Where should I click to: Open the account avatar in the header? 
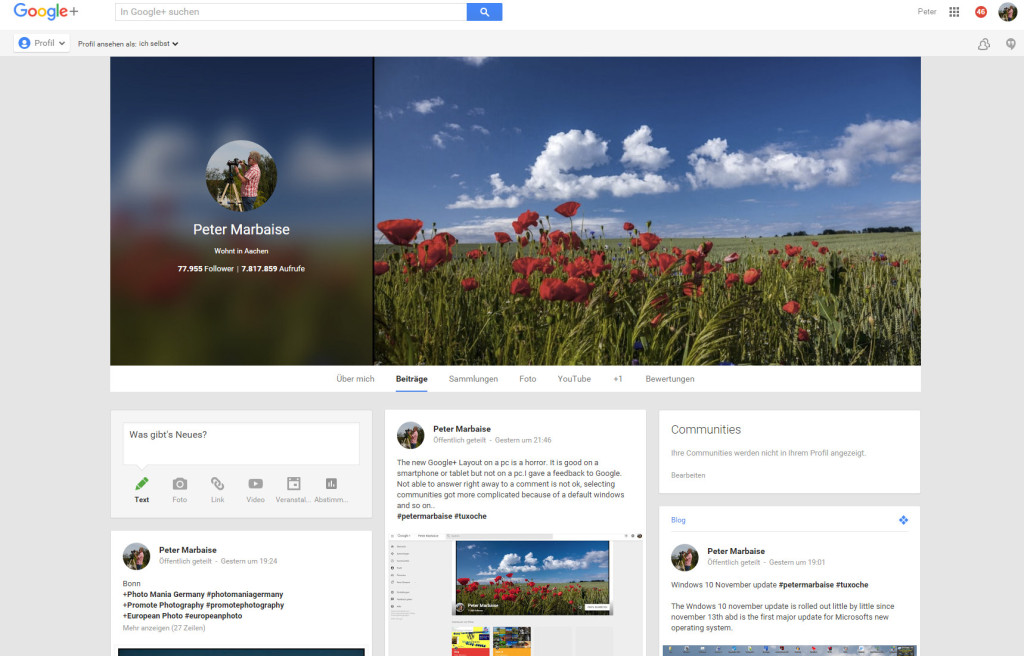pyautogui.click(x=1008, y=12)
